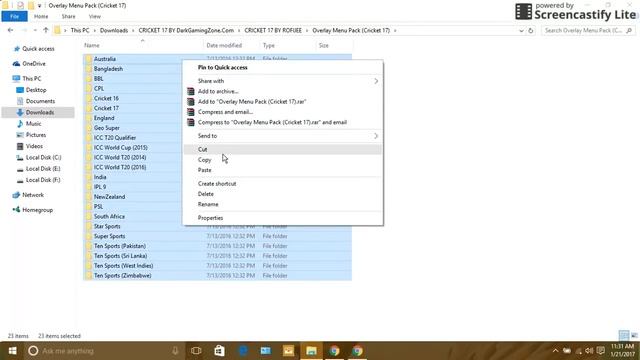
Task: Open Documents in navigation pane
Action: point(40,101)
